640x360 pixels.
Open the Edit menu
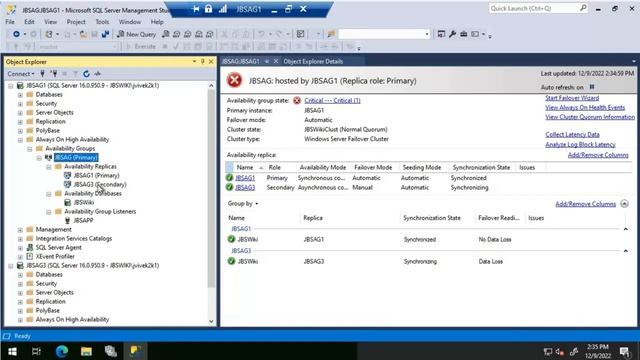(29, 22)
